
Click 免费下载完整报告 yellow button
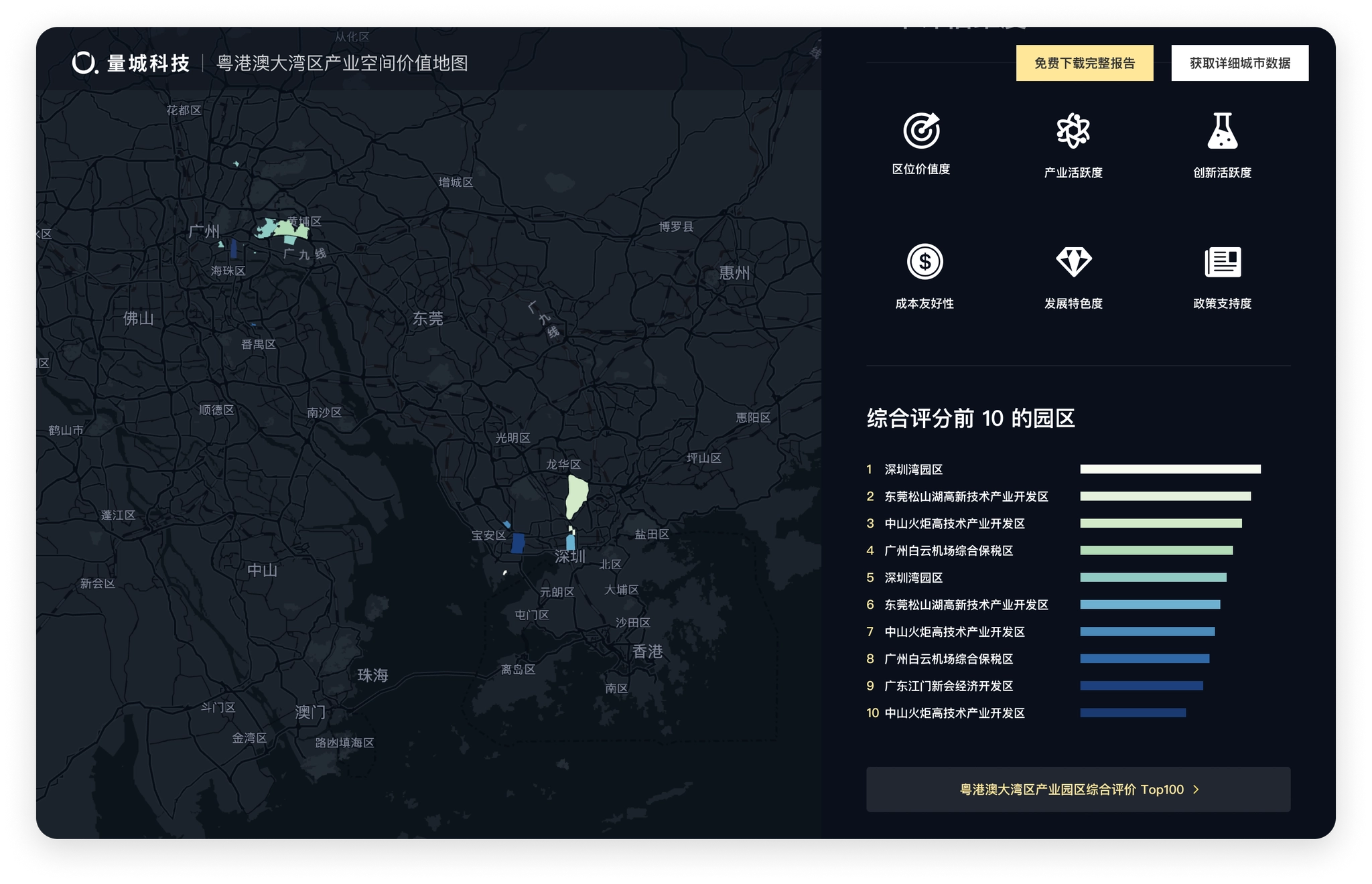[x=1084, y=63]
